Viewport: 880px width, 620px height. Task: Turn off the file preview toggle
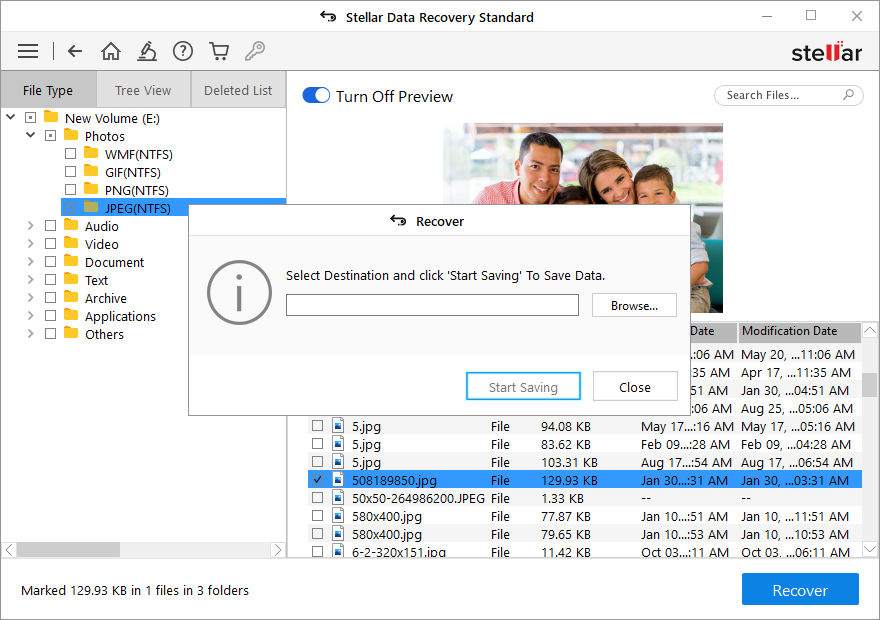[318, 96]
